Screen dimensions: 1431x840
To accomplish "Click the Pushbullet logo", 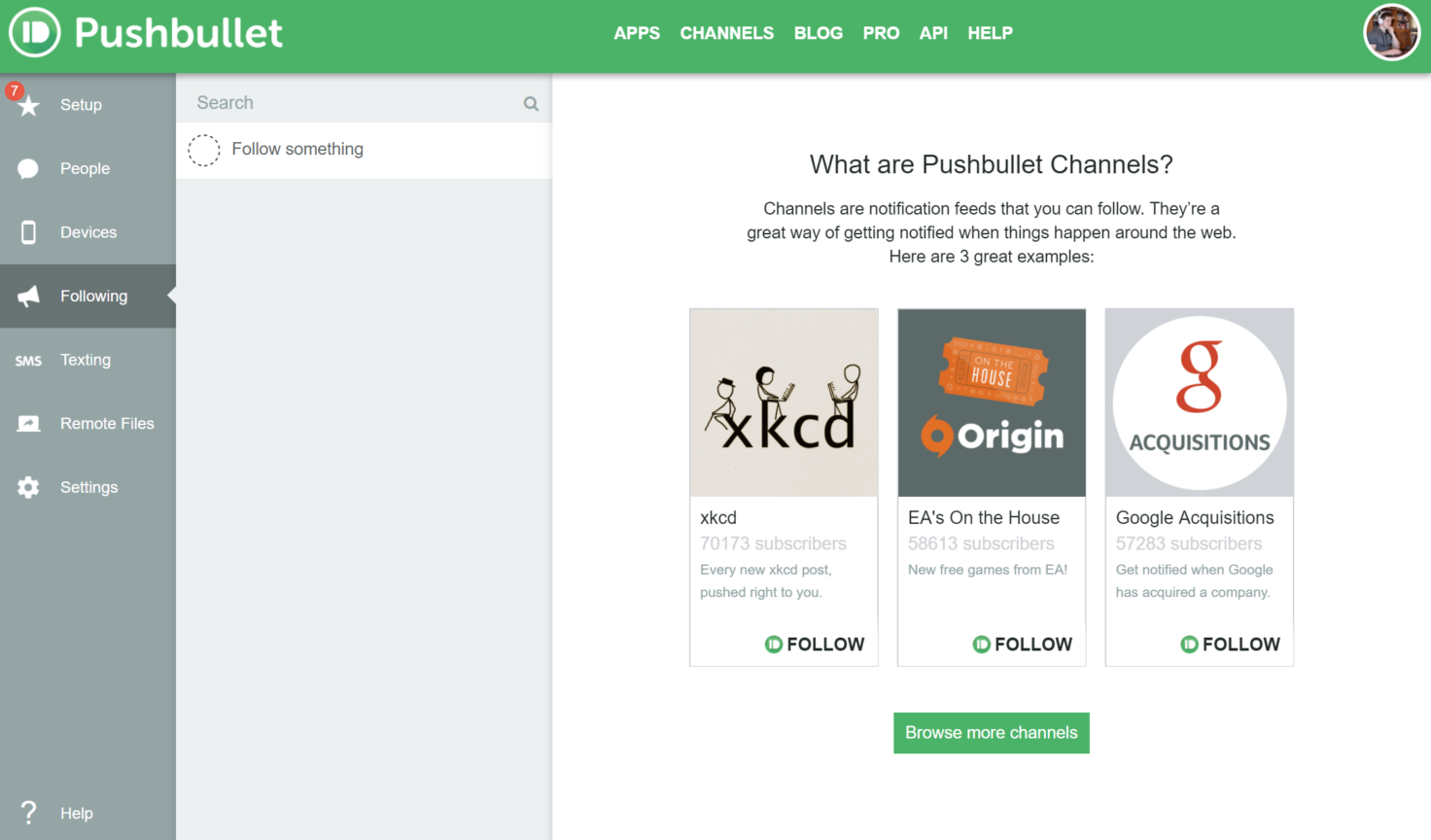I will [x=146, y=32].
